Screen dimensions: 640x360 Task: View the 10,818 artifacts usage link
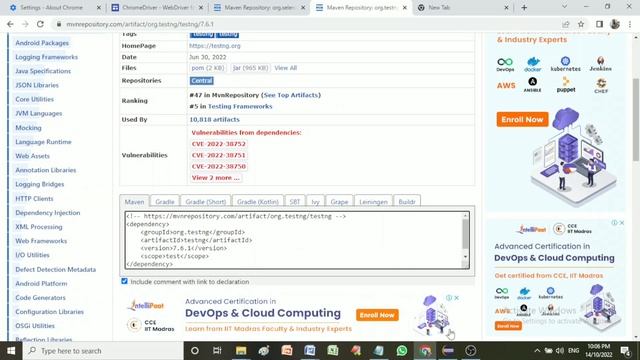(214, 120)
